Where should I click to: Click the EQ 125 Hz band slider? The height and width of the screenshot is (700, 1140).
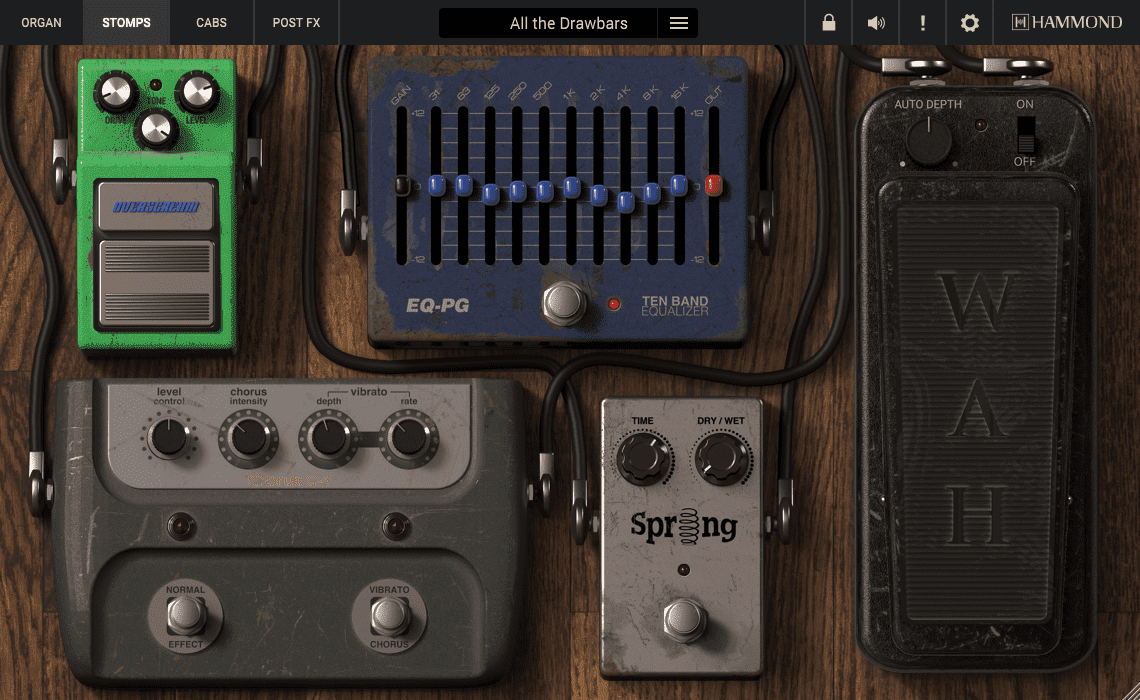[x=491, y=194]
